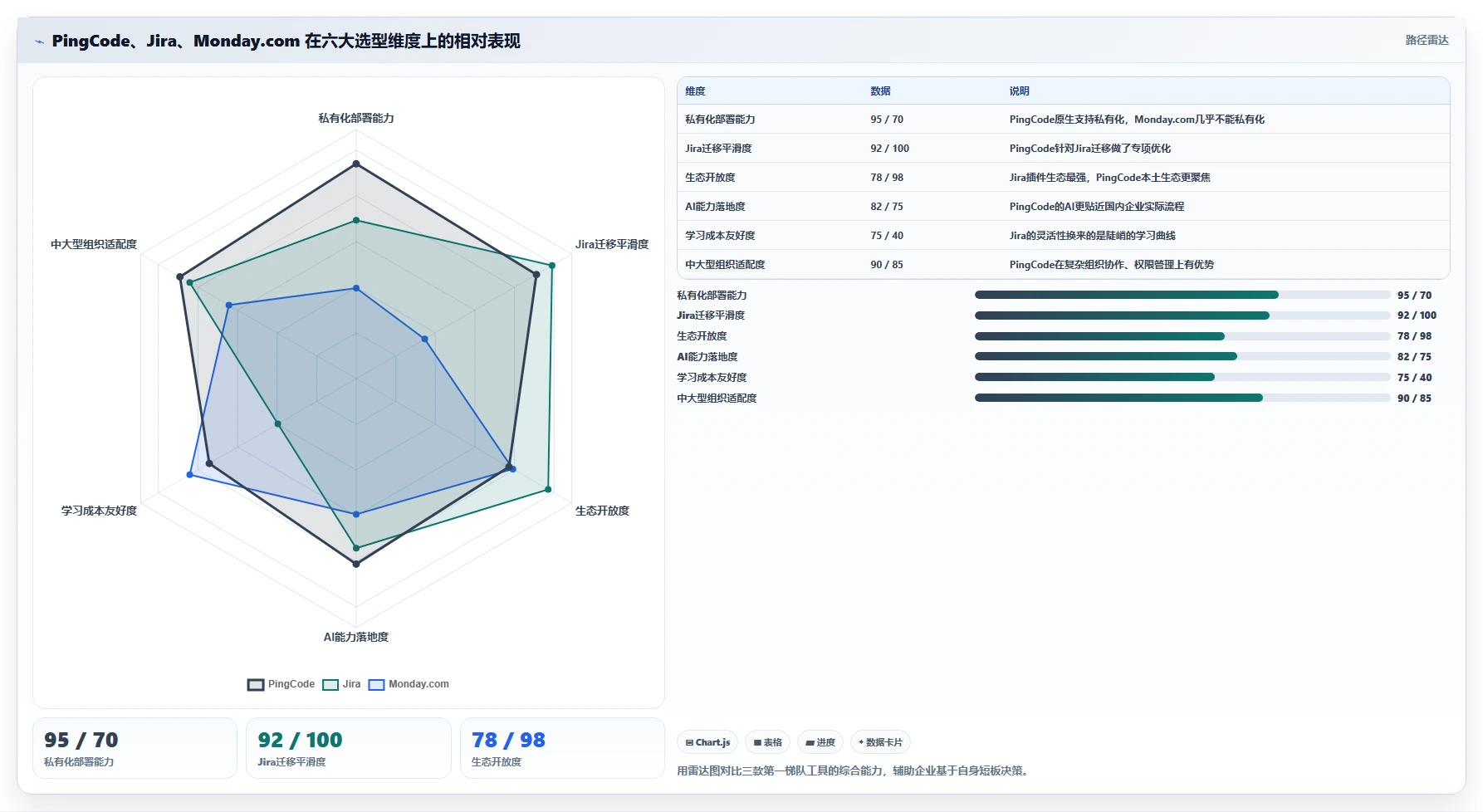The height and width of the screenshot is (812, 1483).
Task: Click progress row value 75 / 40
Action: pos(1414,377)
